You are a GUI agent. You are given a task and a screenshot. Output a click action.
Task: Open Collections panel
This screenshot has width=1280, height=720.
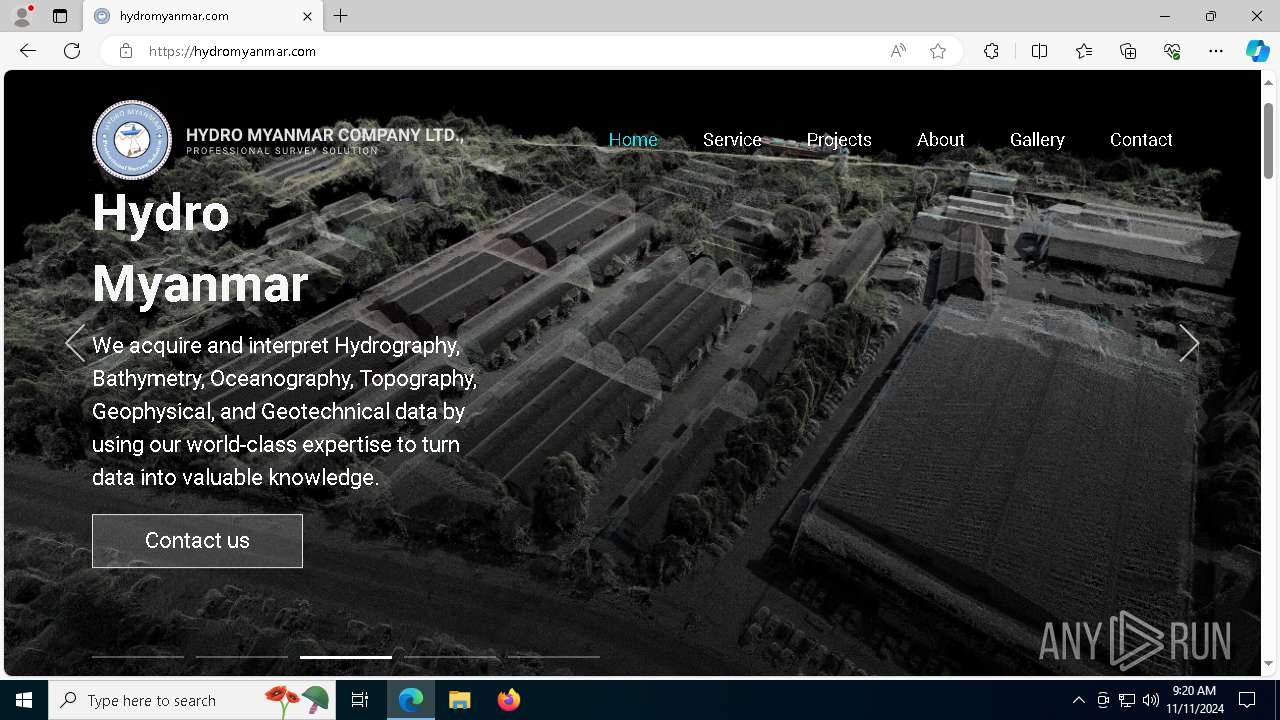[x=1128, y=51]
